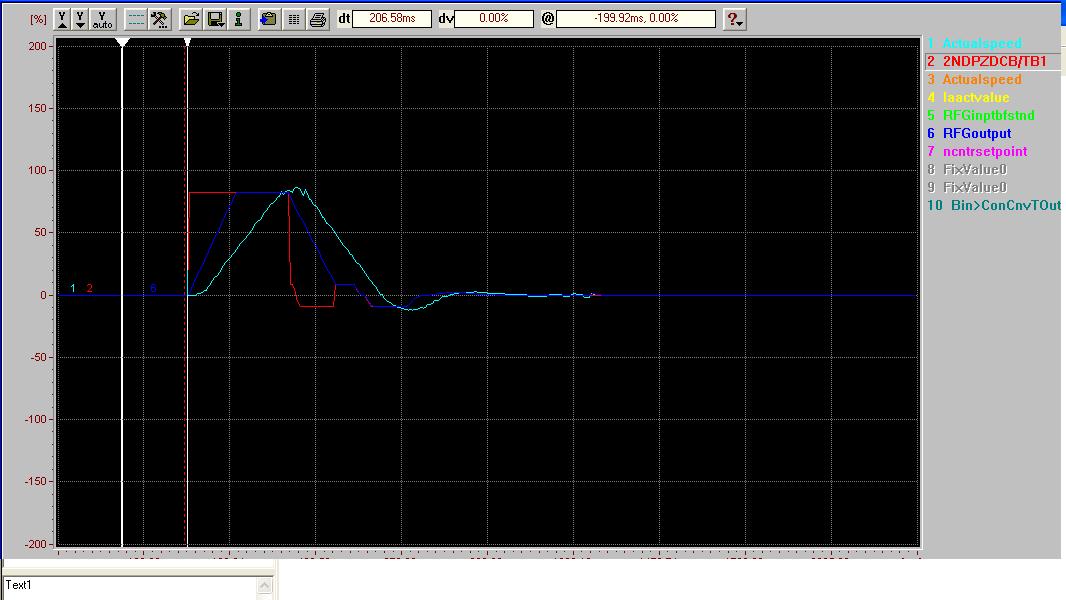Click the [%] axis unit label
Viewport: 1066px width, 600px height.
38,19
